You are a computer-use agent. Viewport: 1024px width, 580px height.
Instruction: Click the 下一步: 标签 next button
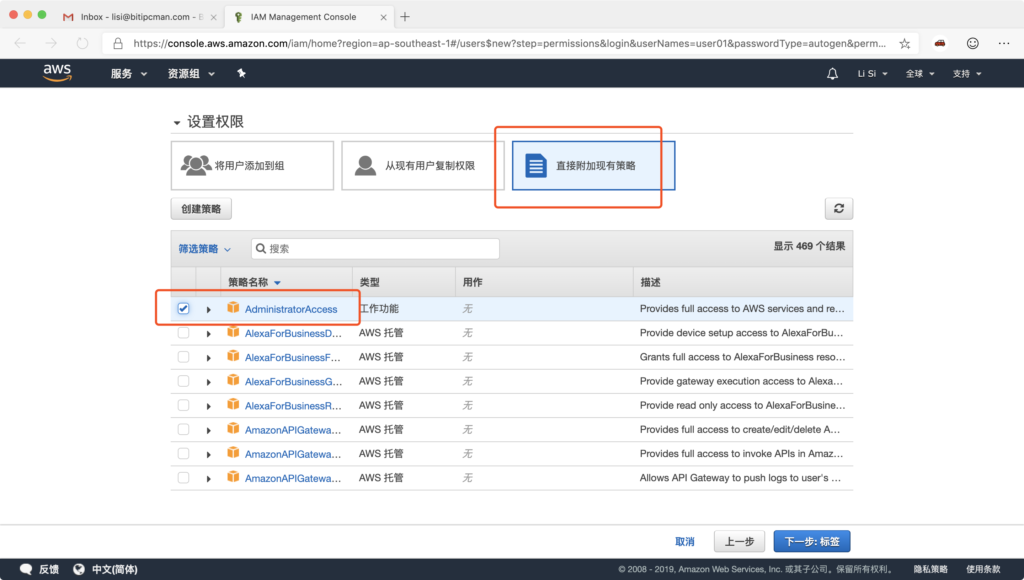(812, 541)
